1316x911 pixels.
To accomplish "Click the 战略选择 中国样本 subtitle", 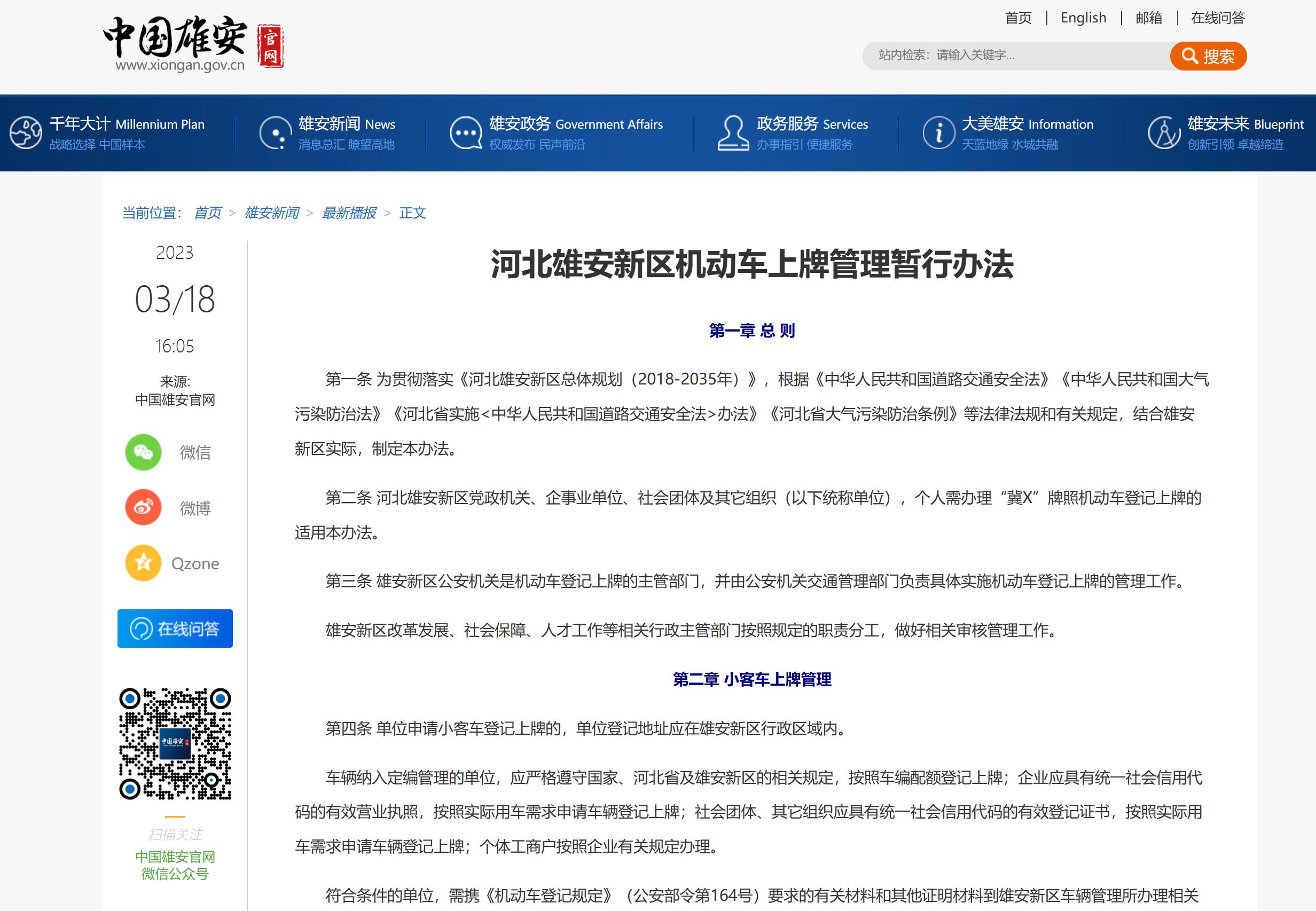I will [97, 144].
